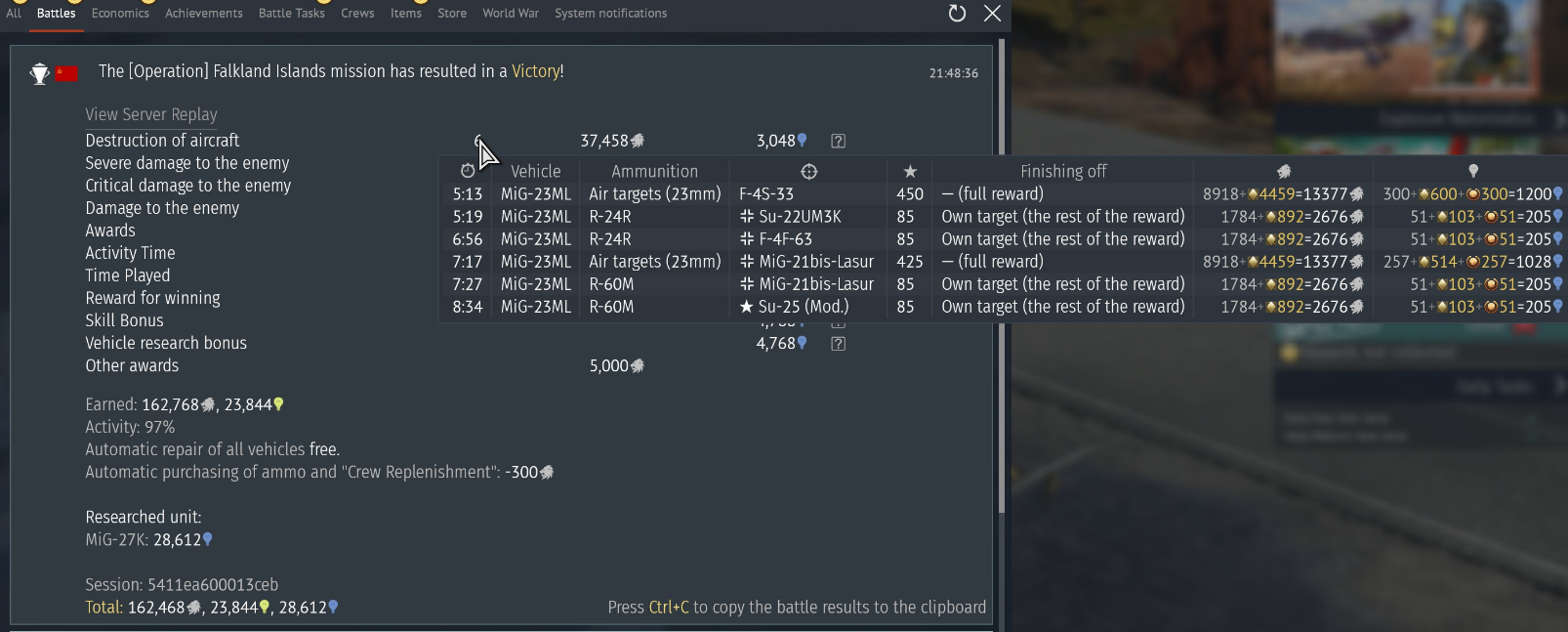The image size is (1568, 632).
Task: Open System notifications tab
Action: coord(611,14)
